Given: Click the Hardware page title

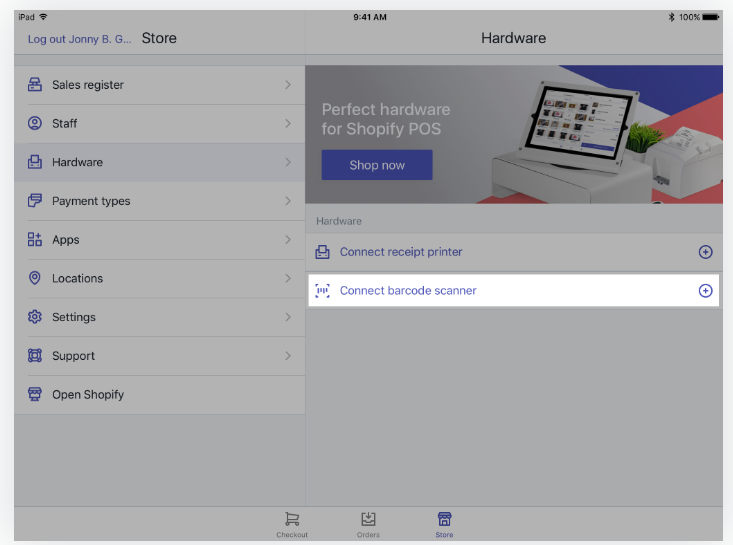Looking at the screenshot, I should pyautogui.click(x=513, y=38).
